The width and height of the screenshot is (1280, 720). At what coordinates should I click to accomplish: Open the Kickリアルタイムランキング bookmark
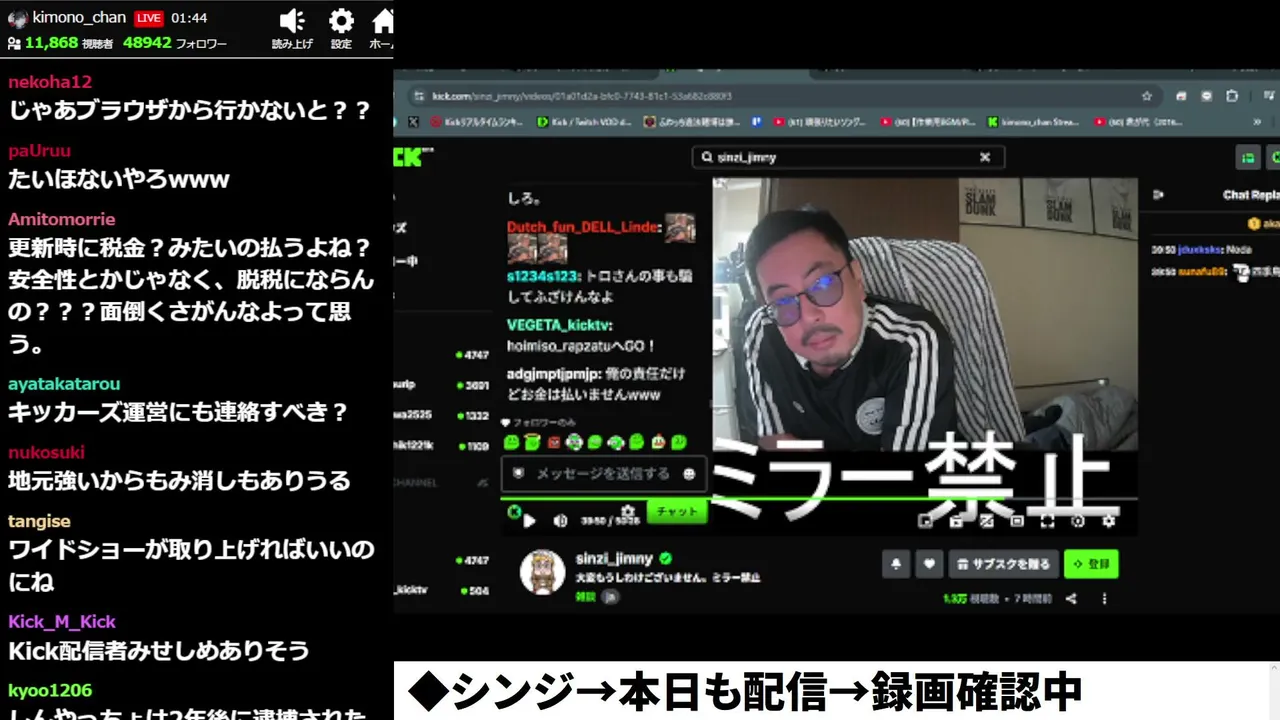pos(477,122)
